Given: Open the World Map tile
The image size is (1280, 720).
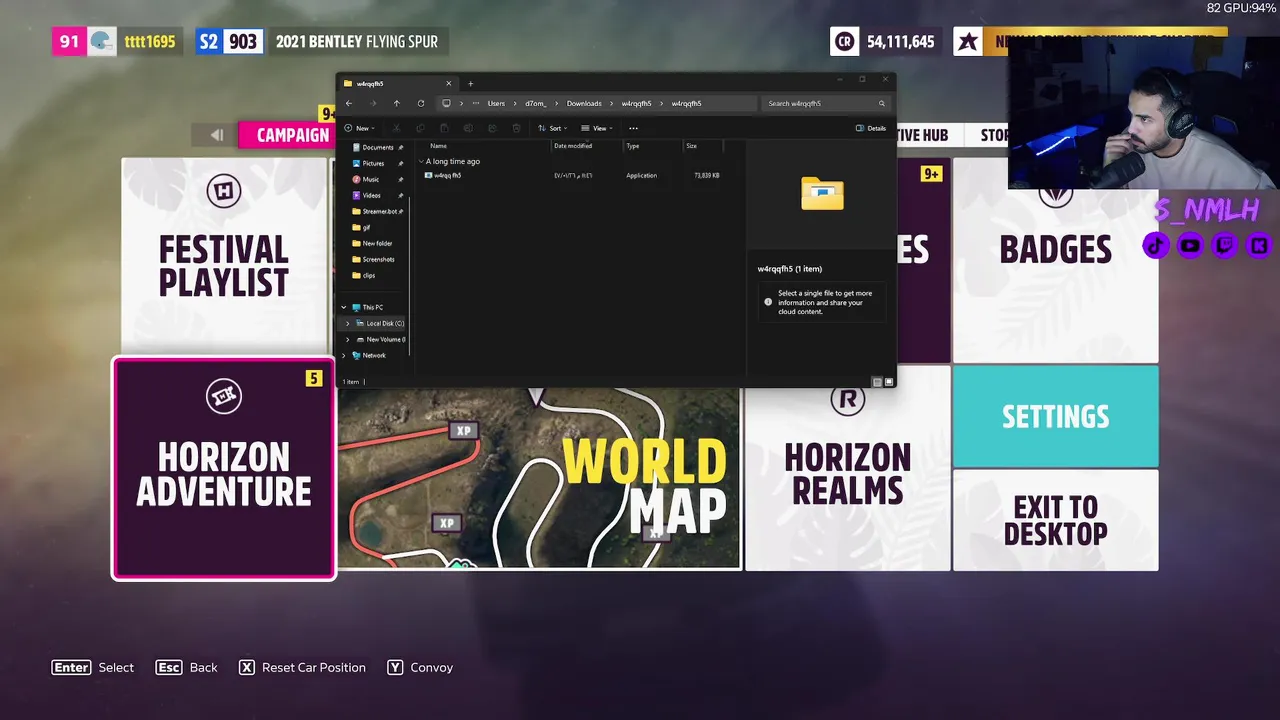Looking at the screenshot, I should click(x=539, y=478).
